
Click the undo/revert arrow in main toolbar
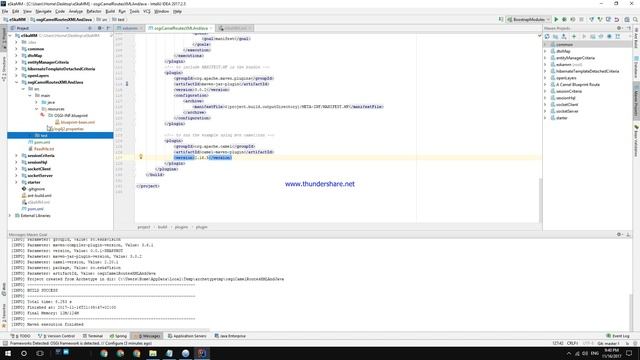tap(617, 20)
